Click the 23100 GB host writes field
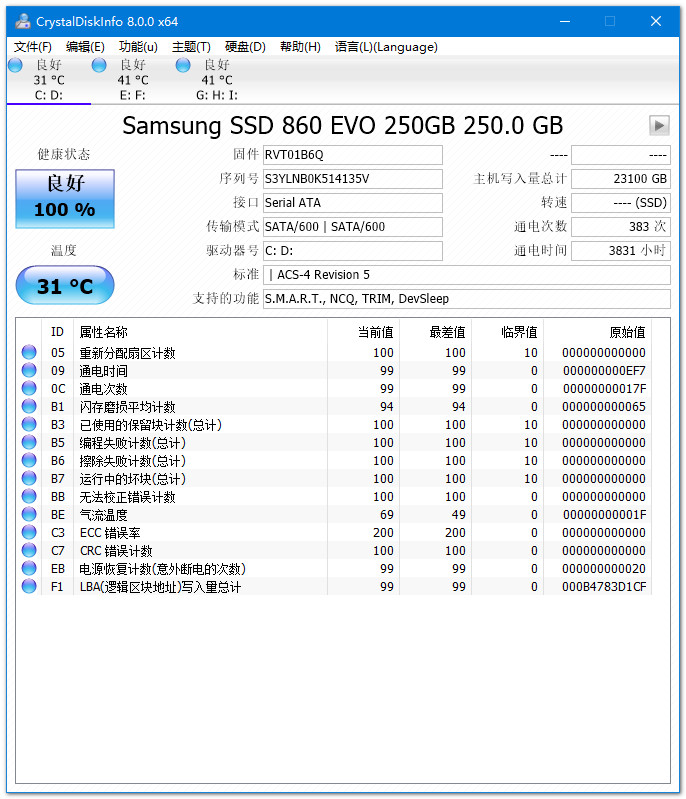 pos(621,179)
